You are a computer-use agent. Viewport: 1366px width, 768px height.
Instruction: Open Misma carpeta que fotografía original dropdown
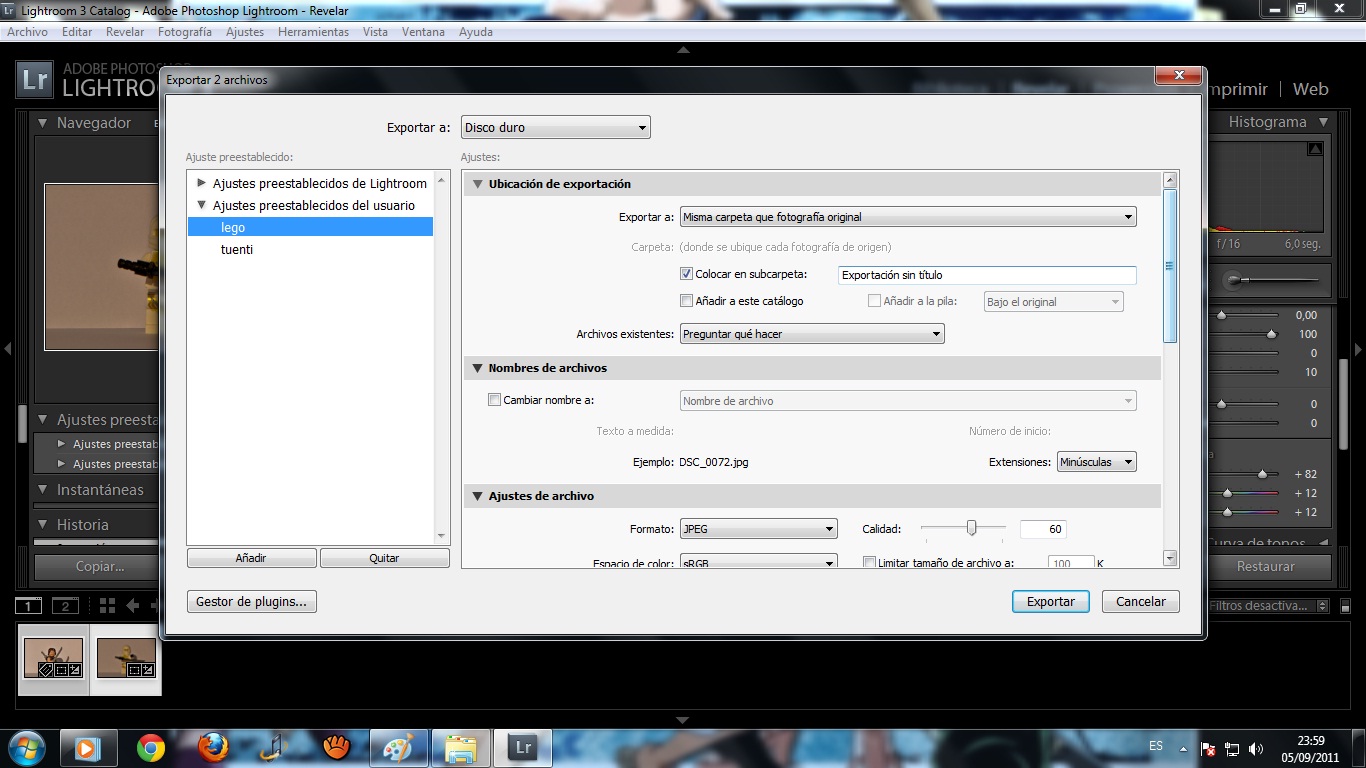(908, 217)
